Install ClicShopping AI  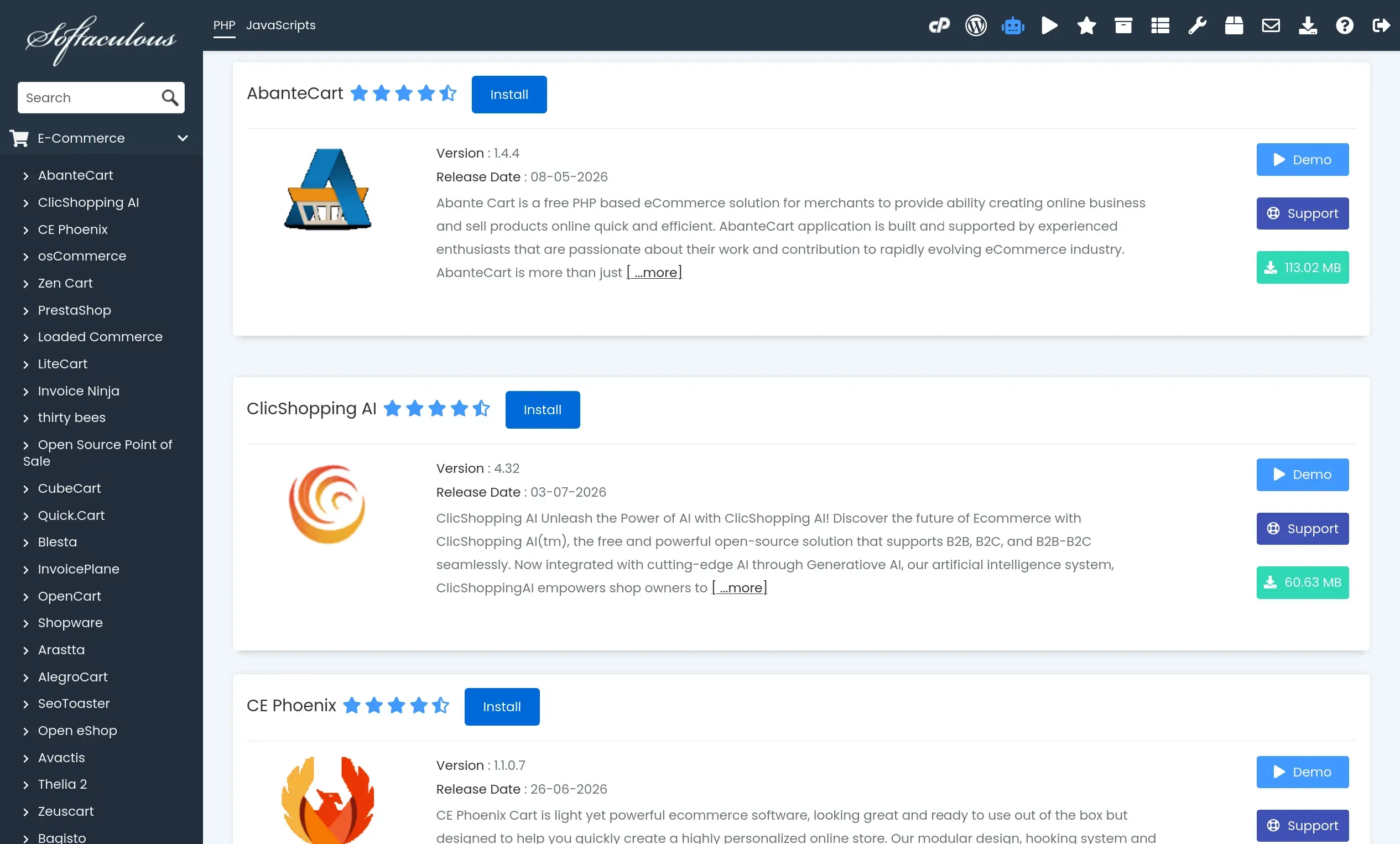coord(543,409)
